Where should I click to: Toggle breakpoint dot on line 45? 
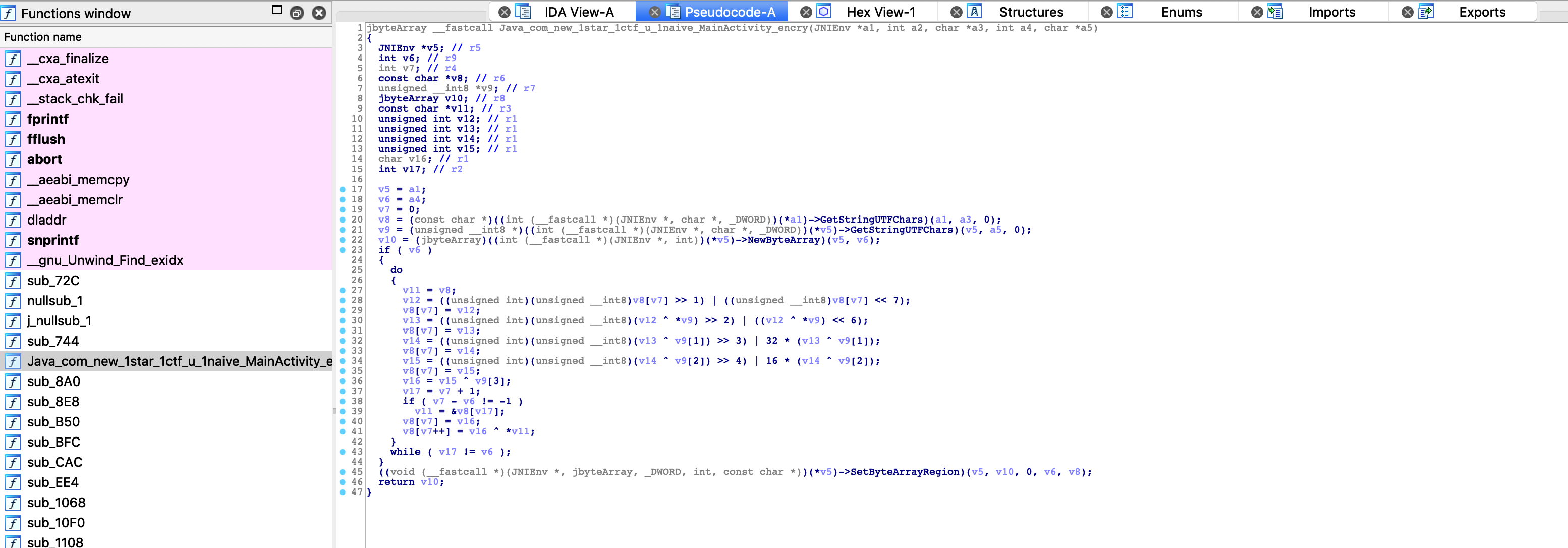[x=343, y=472]
